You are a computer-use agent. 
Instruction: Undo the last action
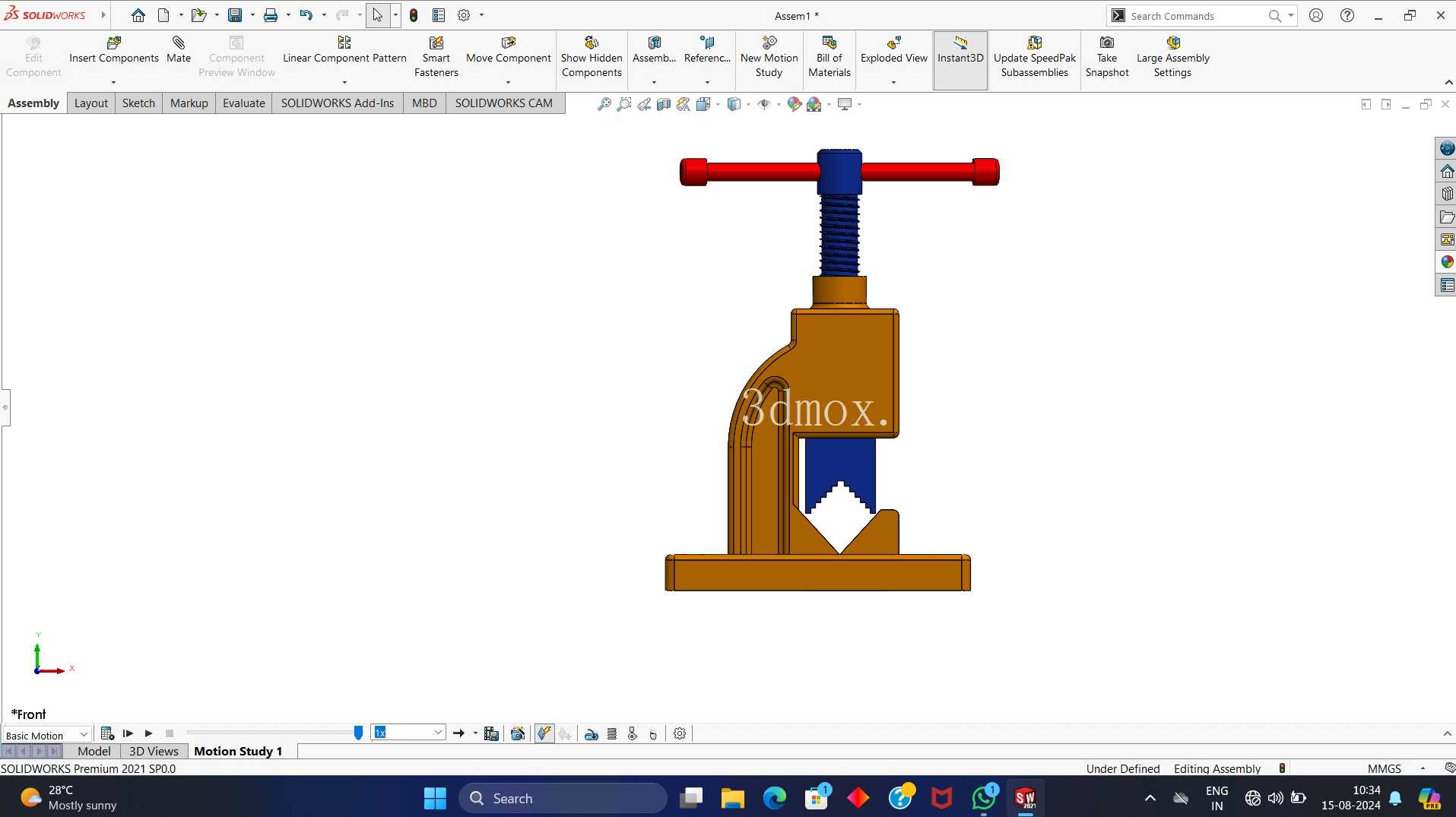click(306, 15)
